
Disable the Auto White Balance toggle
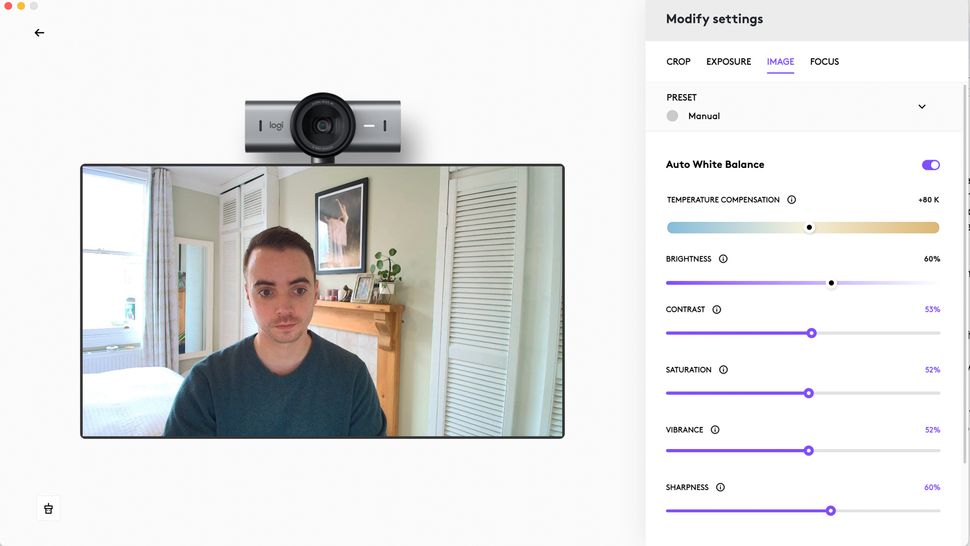pyautogui.click(x=930, y=164)
